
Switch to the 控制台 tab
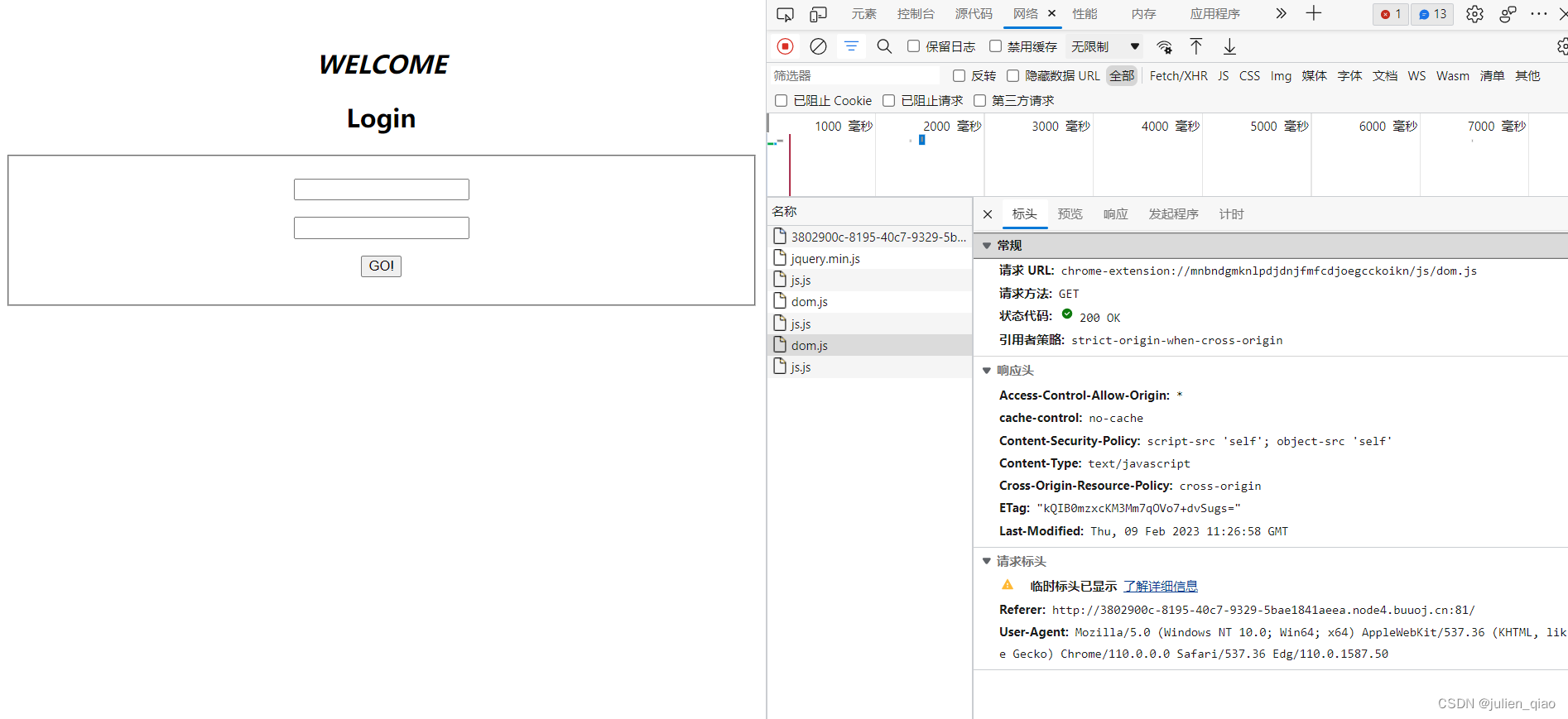pos(915,14)
